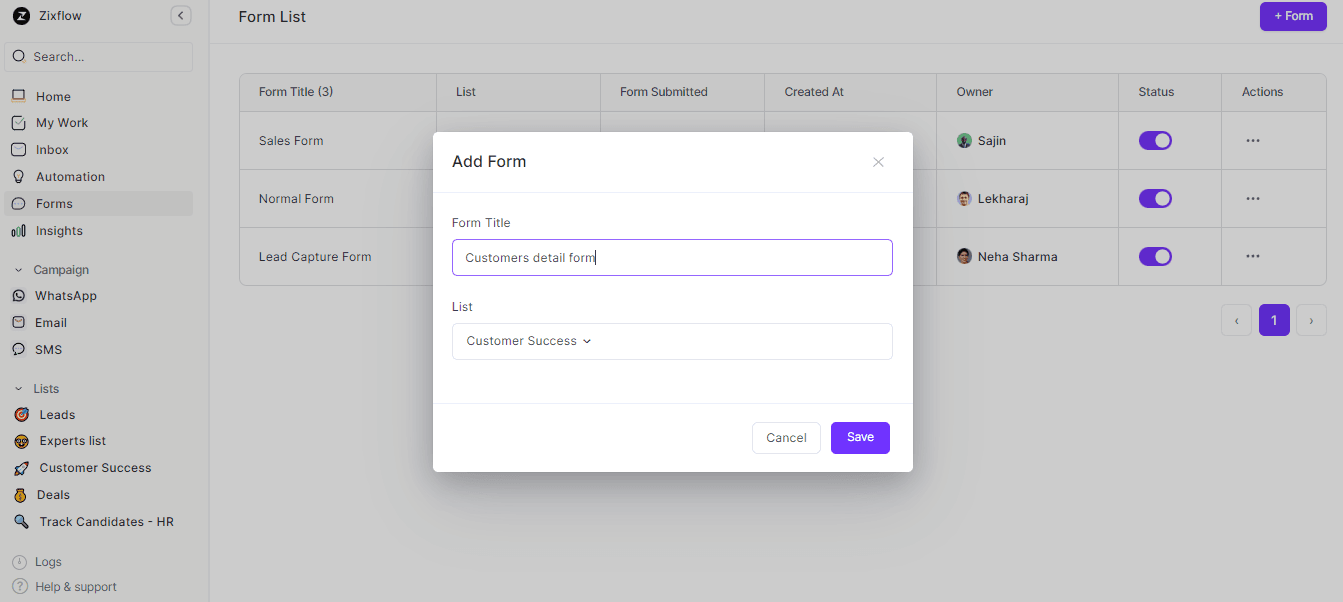Go to the Forms menu item
This screenshot has width=1343, height=602.
[54, 204]
